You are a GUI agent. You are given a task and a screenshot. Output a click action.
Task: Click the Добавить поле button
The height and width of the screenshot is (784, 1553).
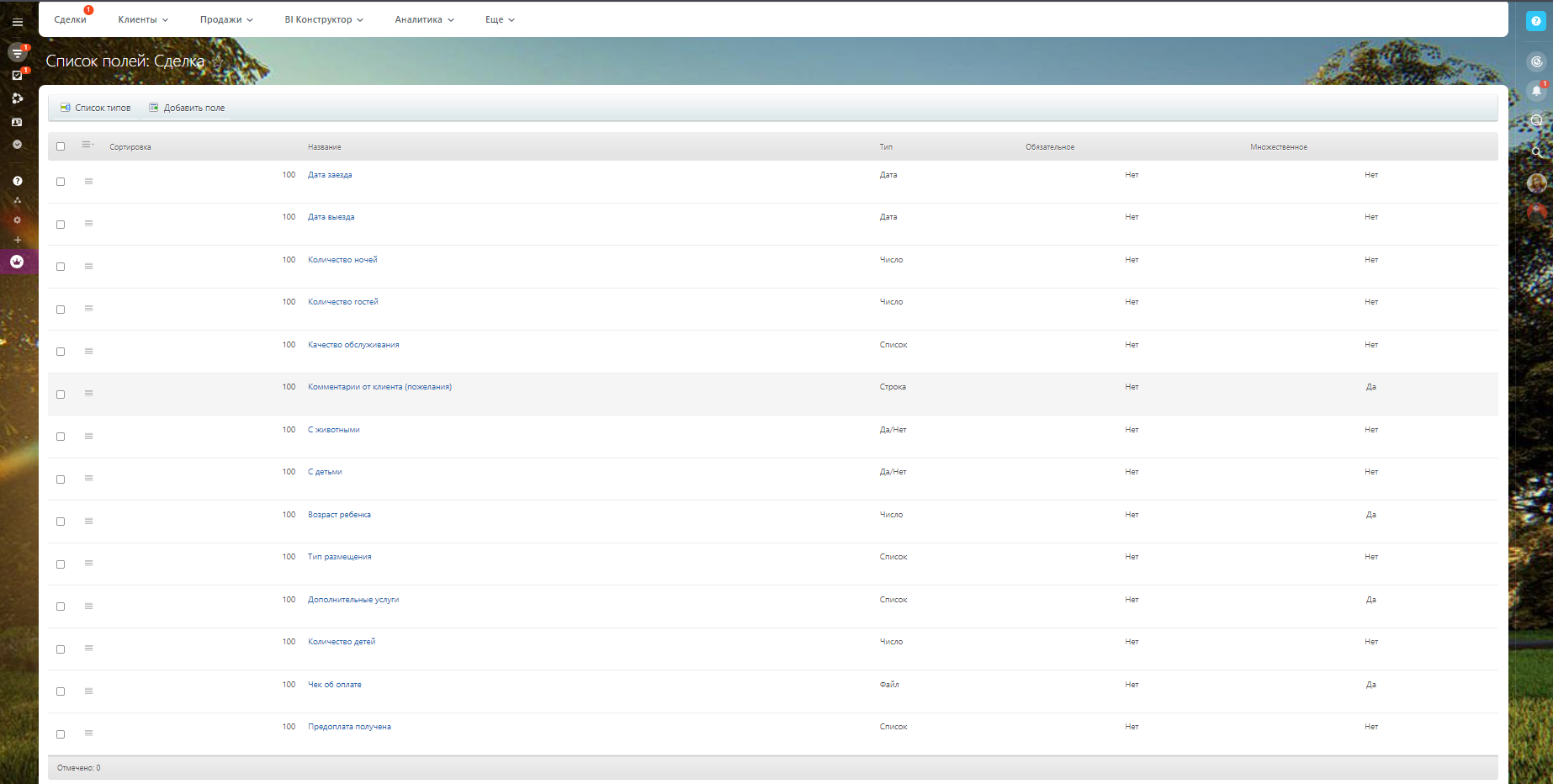coord(187,108)
